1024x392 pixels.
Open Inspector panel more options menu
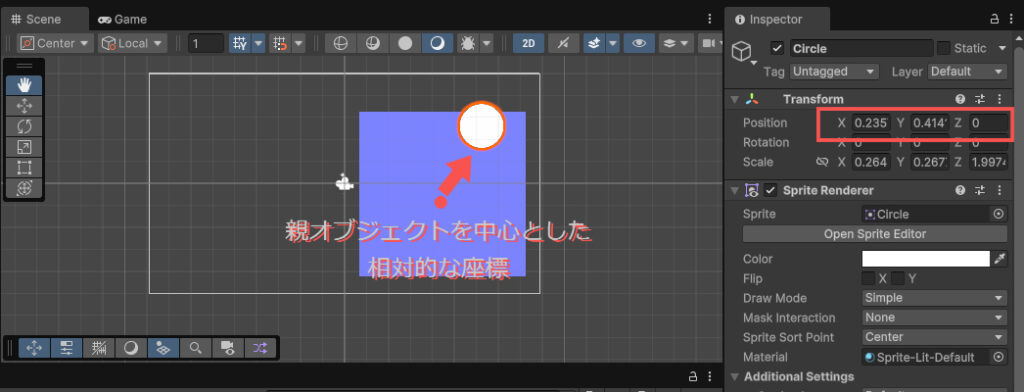(1012, 20)
